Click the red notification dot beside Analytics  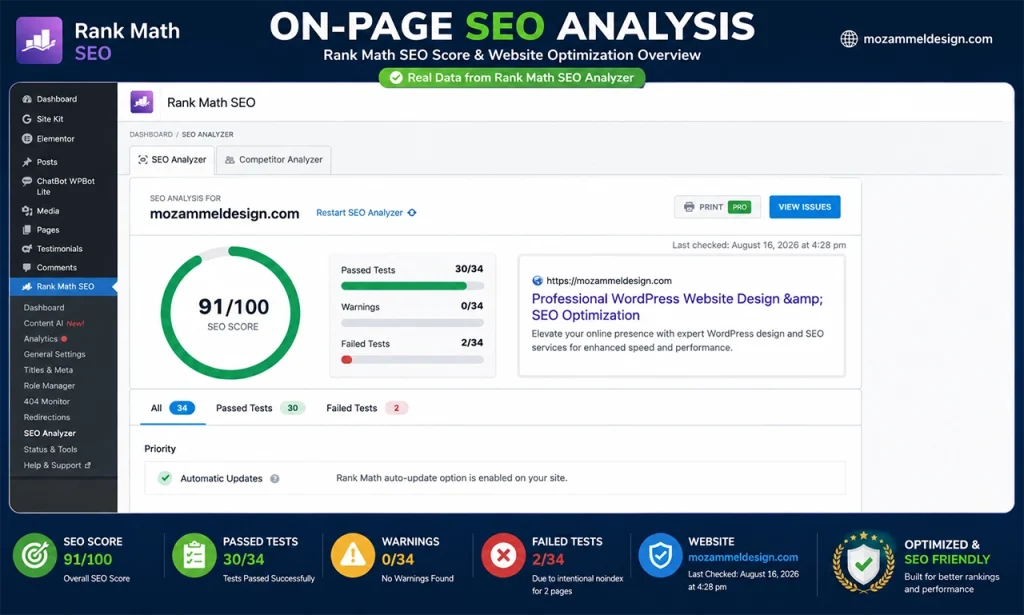[x=64, y=339]
